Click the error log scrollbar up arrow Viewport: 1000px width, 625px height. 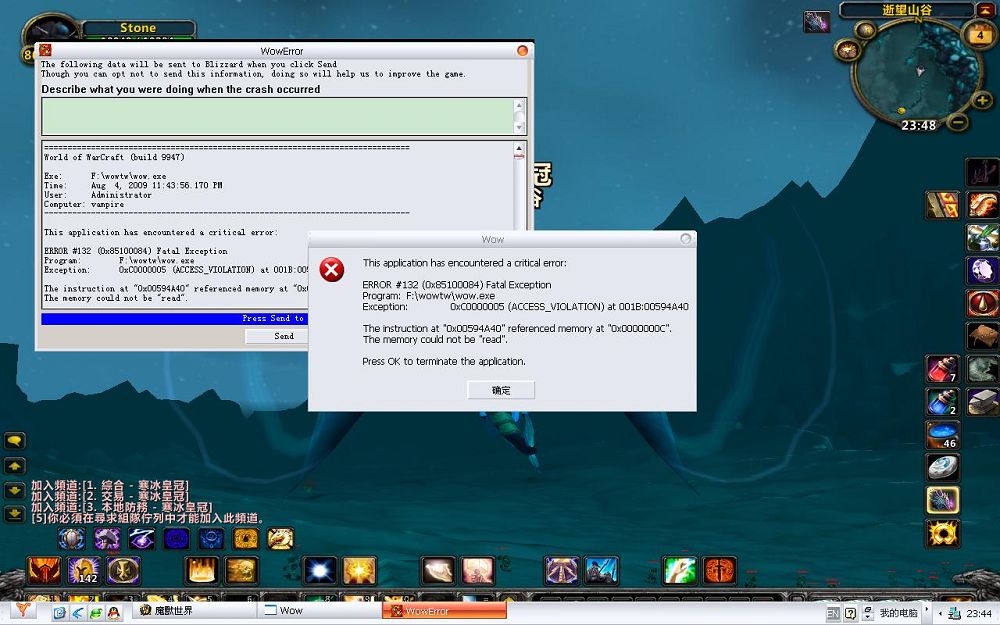(519, 148)
